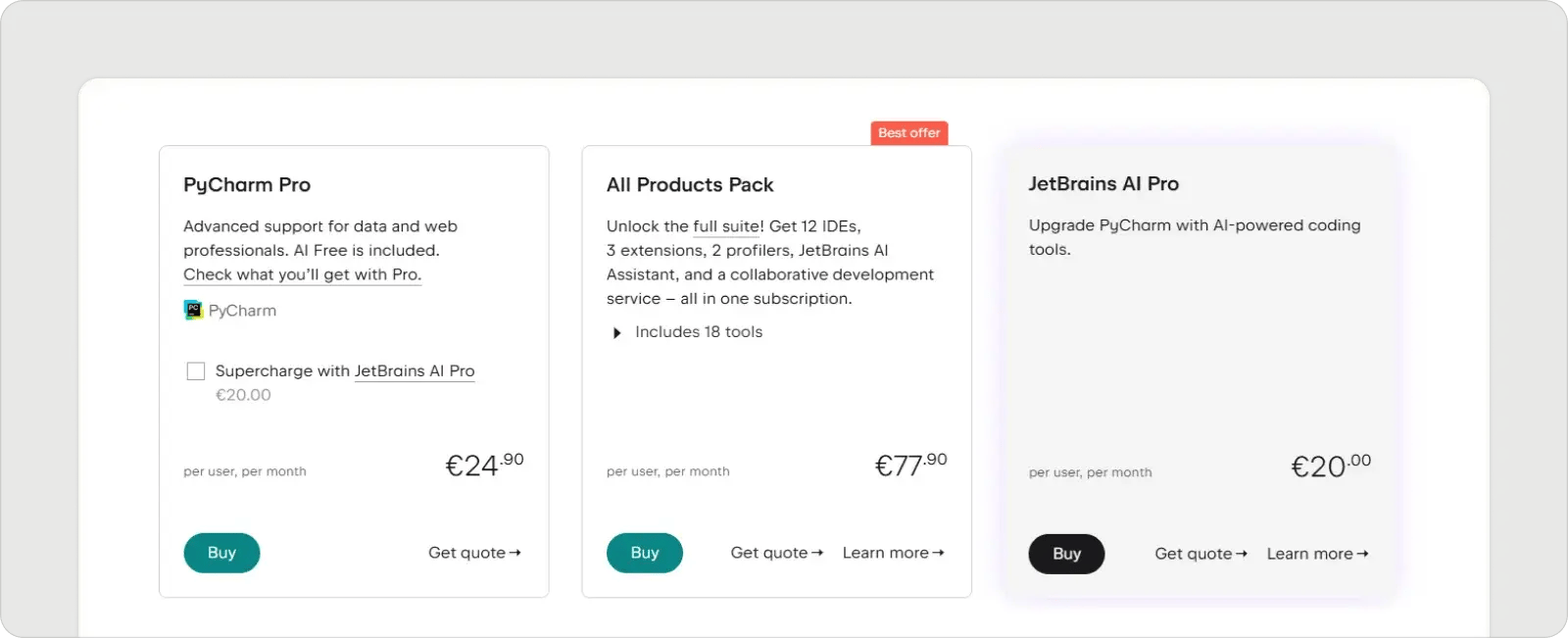Click the red Best offer badge

click(x=908, y=133)
